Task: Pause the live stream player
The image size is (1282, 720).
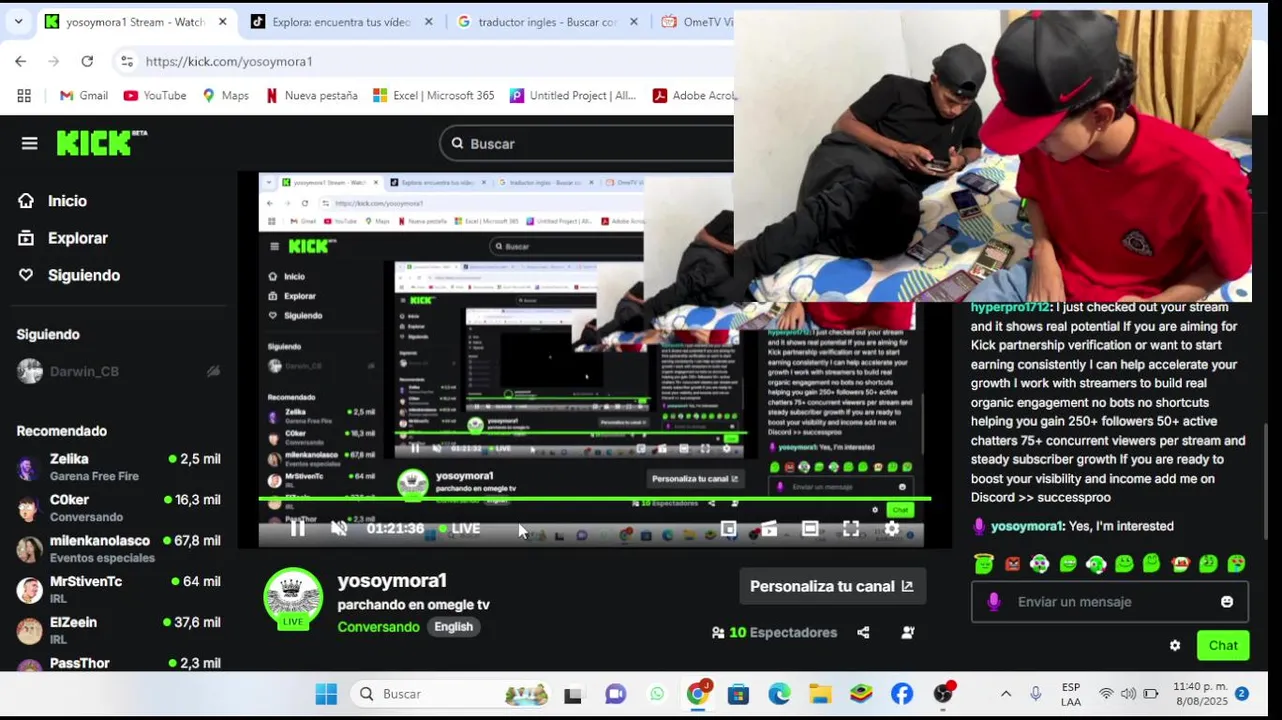Action: click(297, 529)
